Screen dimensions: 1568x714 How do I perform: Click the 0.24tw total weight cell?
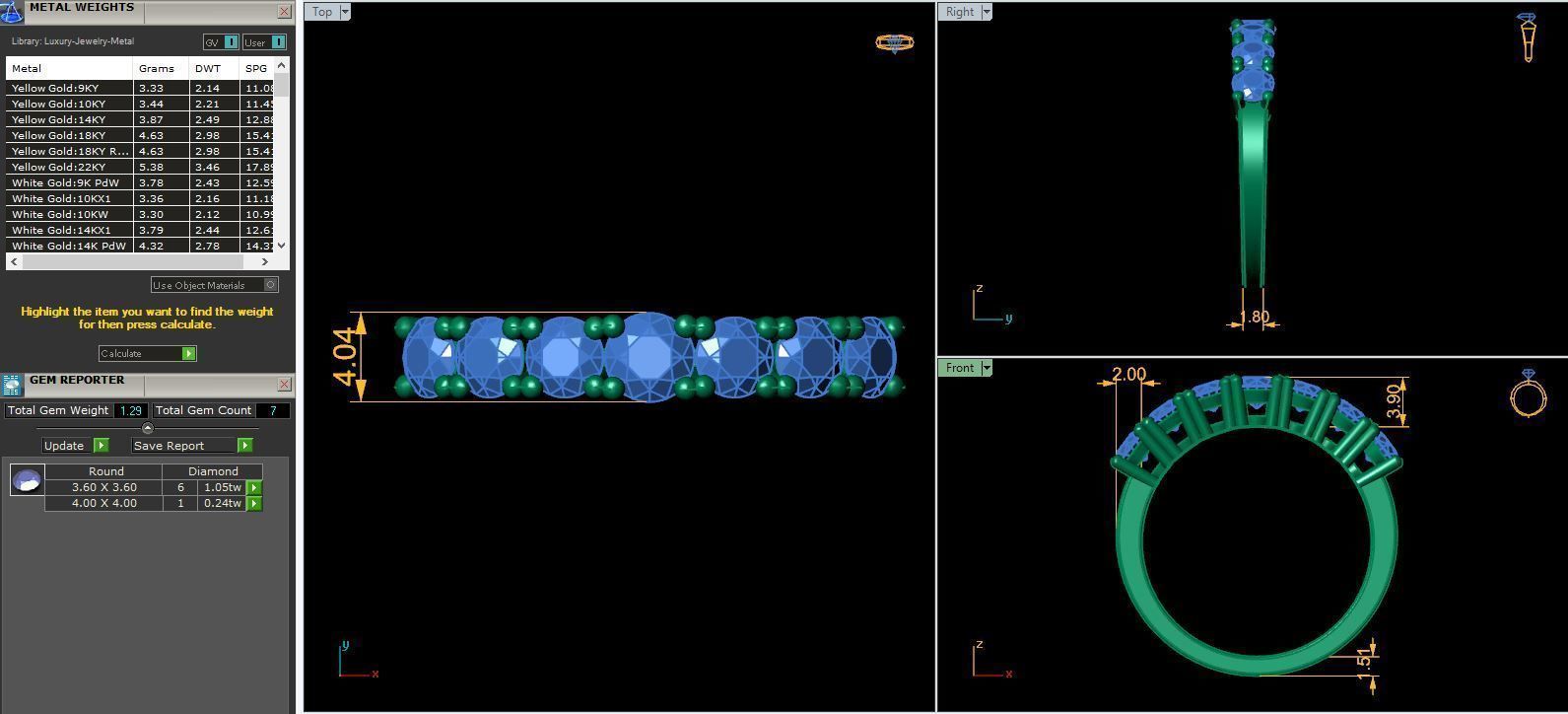[x=223, y=503]
